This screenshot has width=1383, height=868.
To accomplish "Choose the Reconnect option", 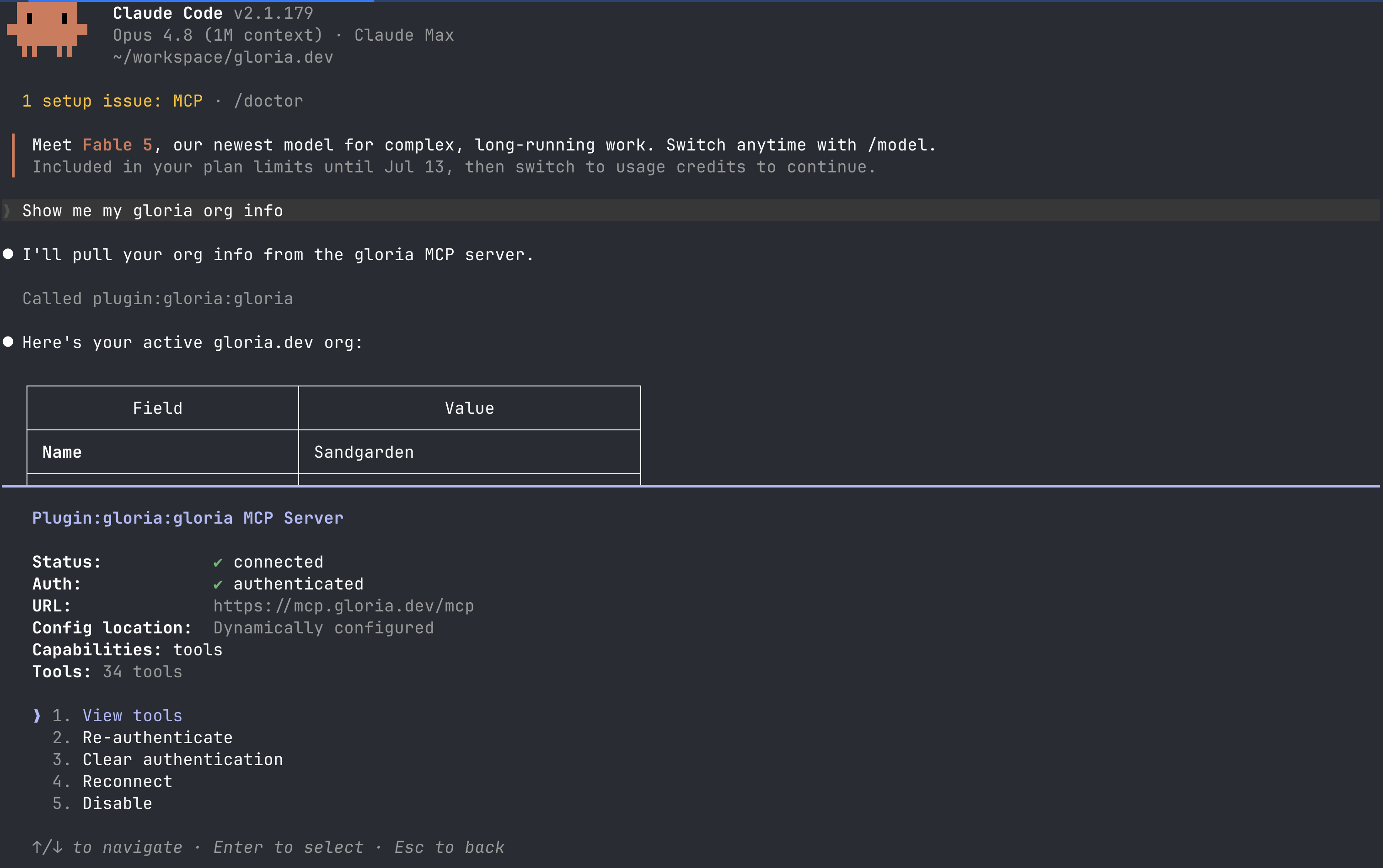I will (x=128, y=782).
